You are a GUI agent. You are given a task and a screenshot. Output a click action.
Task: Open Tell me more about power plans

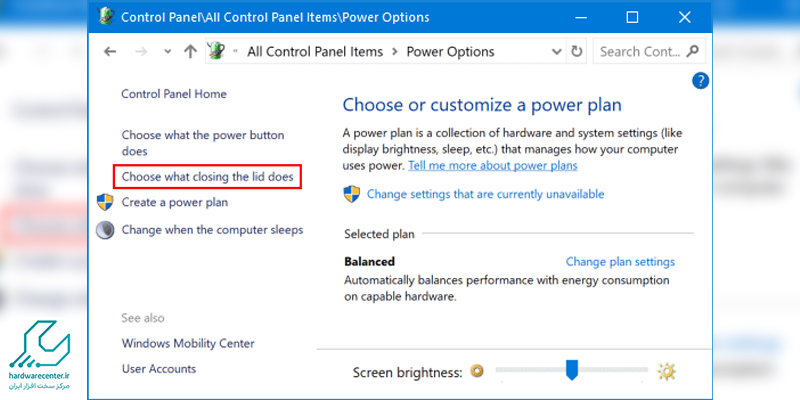(x=493, y=165)
